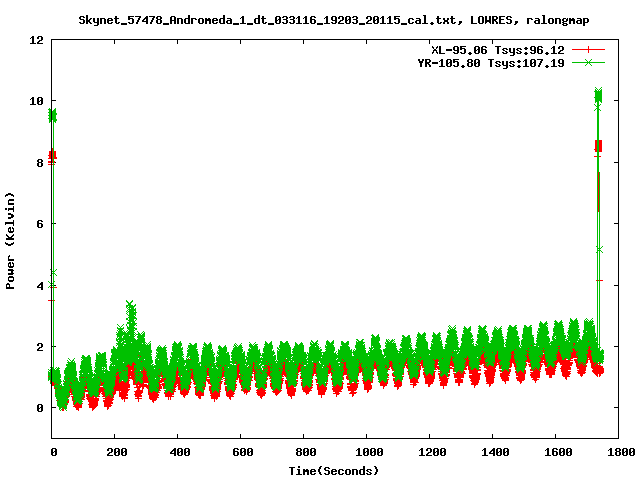640x480 pixels.
Task: Click the plot title with the Skynet filename
Action: point(333,20)
